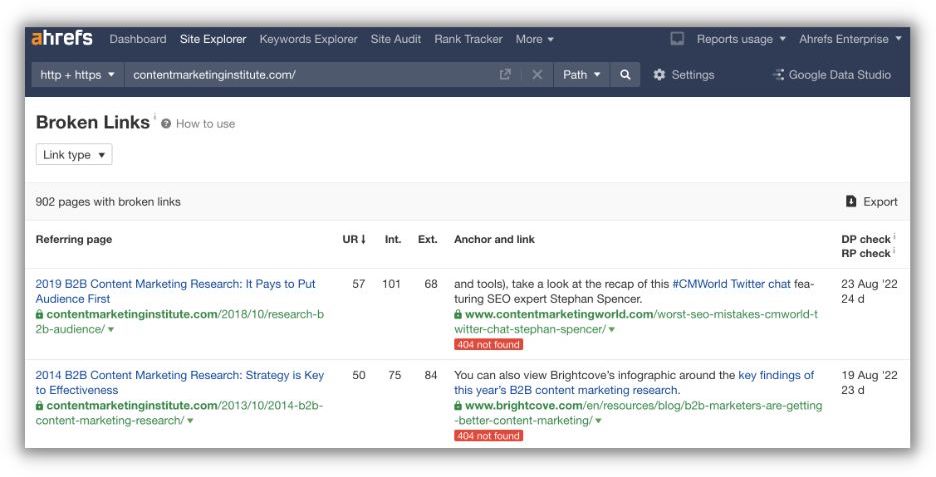The image size is (936, 477).
Task: Click the How to use help icon
Action: click(166, 124)
